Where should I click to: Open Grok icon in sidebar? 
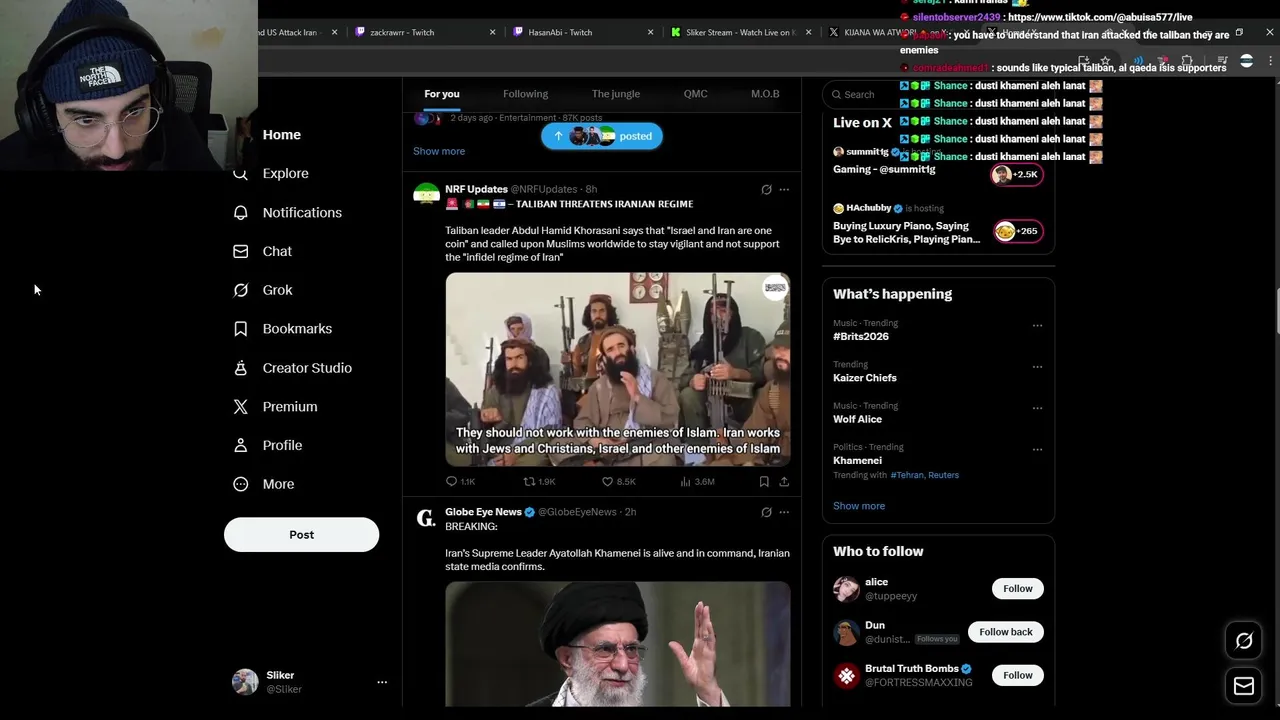pos(240,290)
